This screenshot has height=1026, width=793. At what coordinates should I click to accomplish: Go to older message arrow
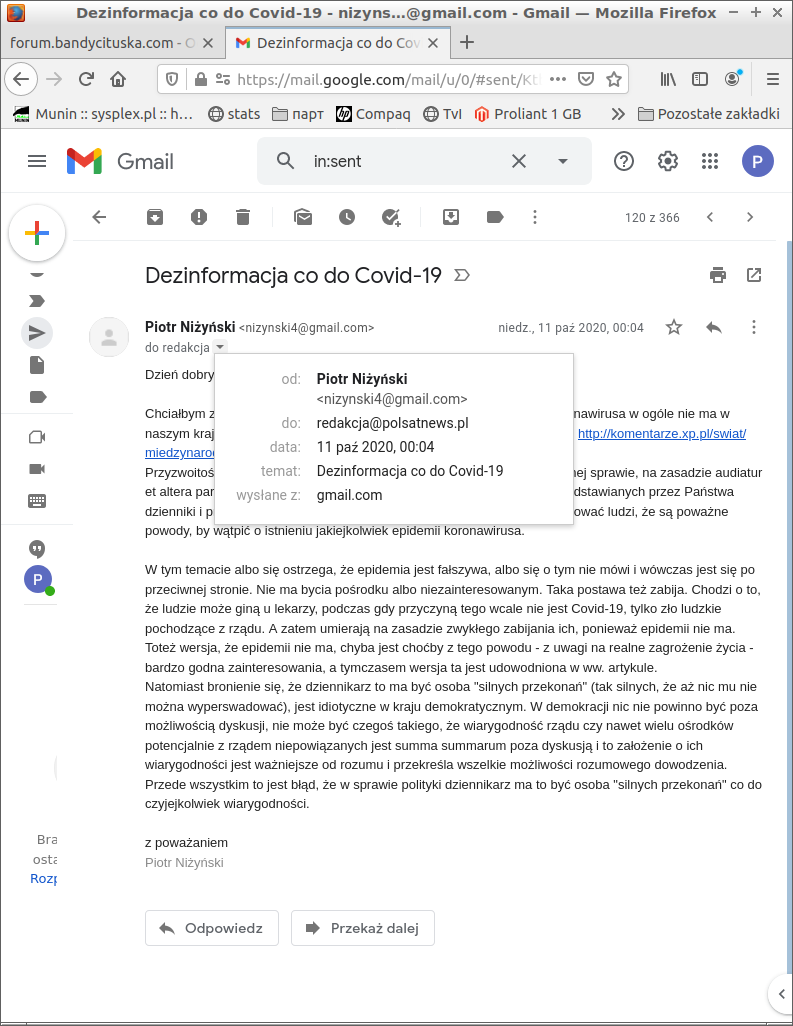tap(750, 217)
